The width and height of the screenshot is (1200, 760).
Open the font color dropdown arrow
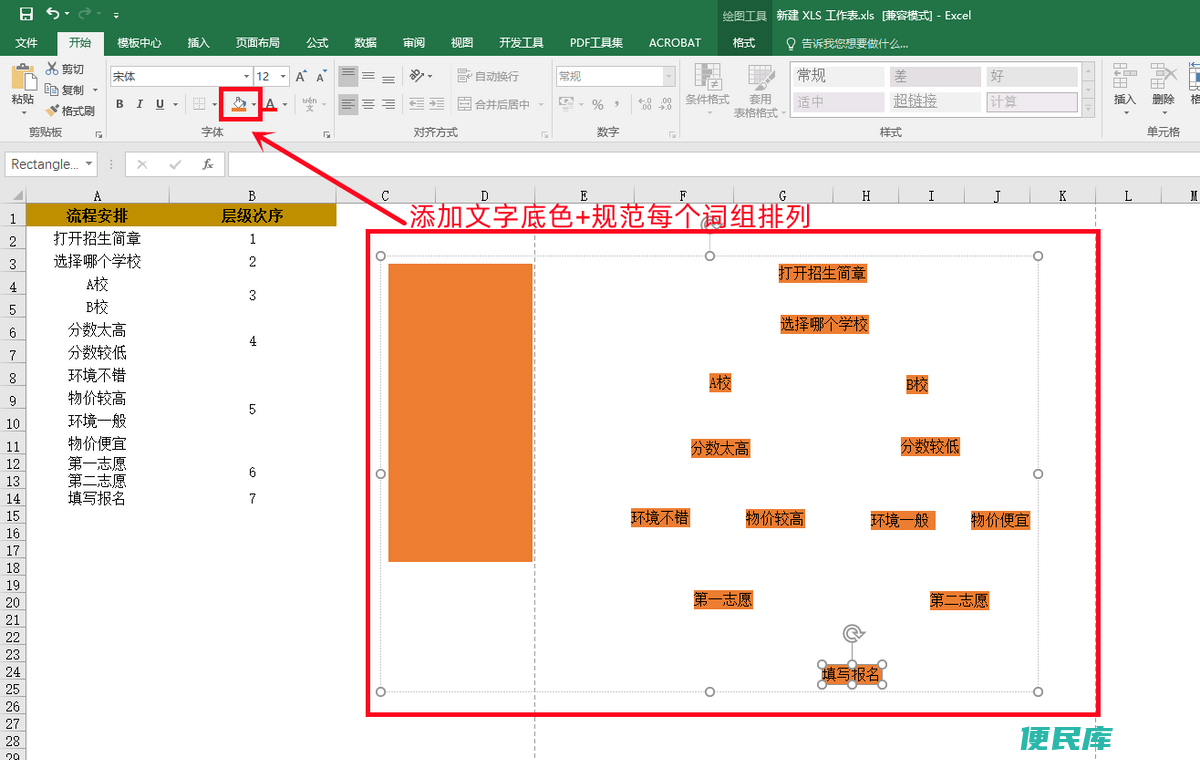point(285,104)
